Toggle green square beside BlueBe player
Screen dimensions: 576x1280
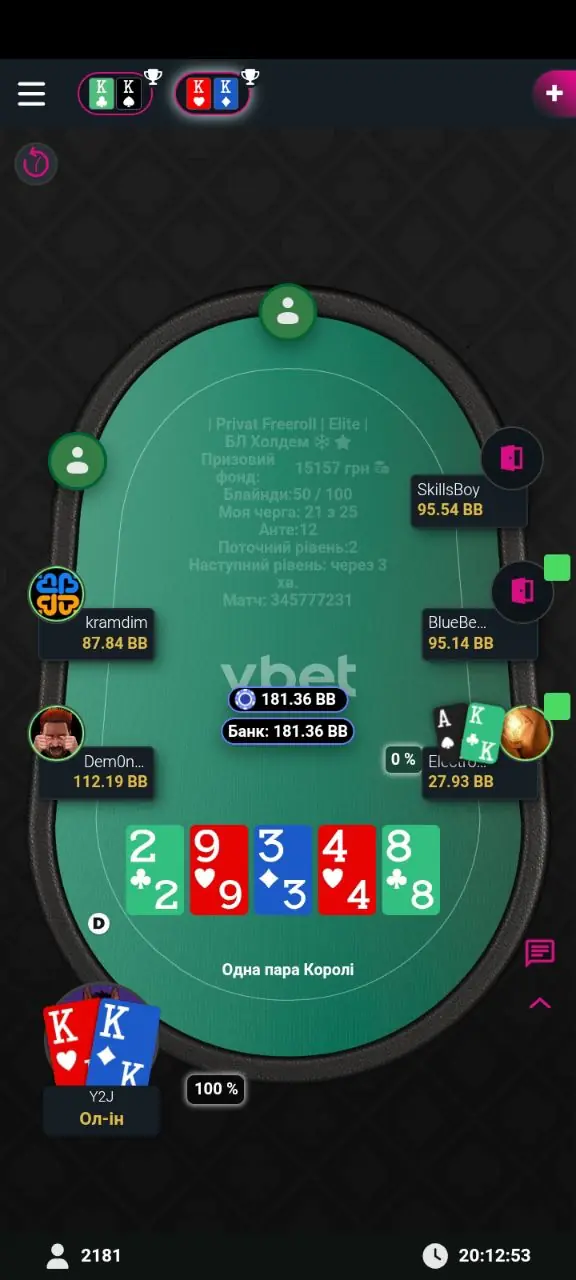tap(557, 568)
